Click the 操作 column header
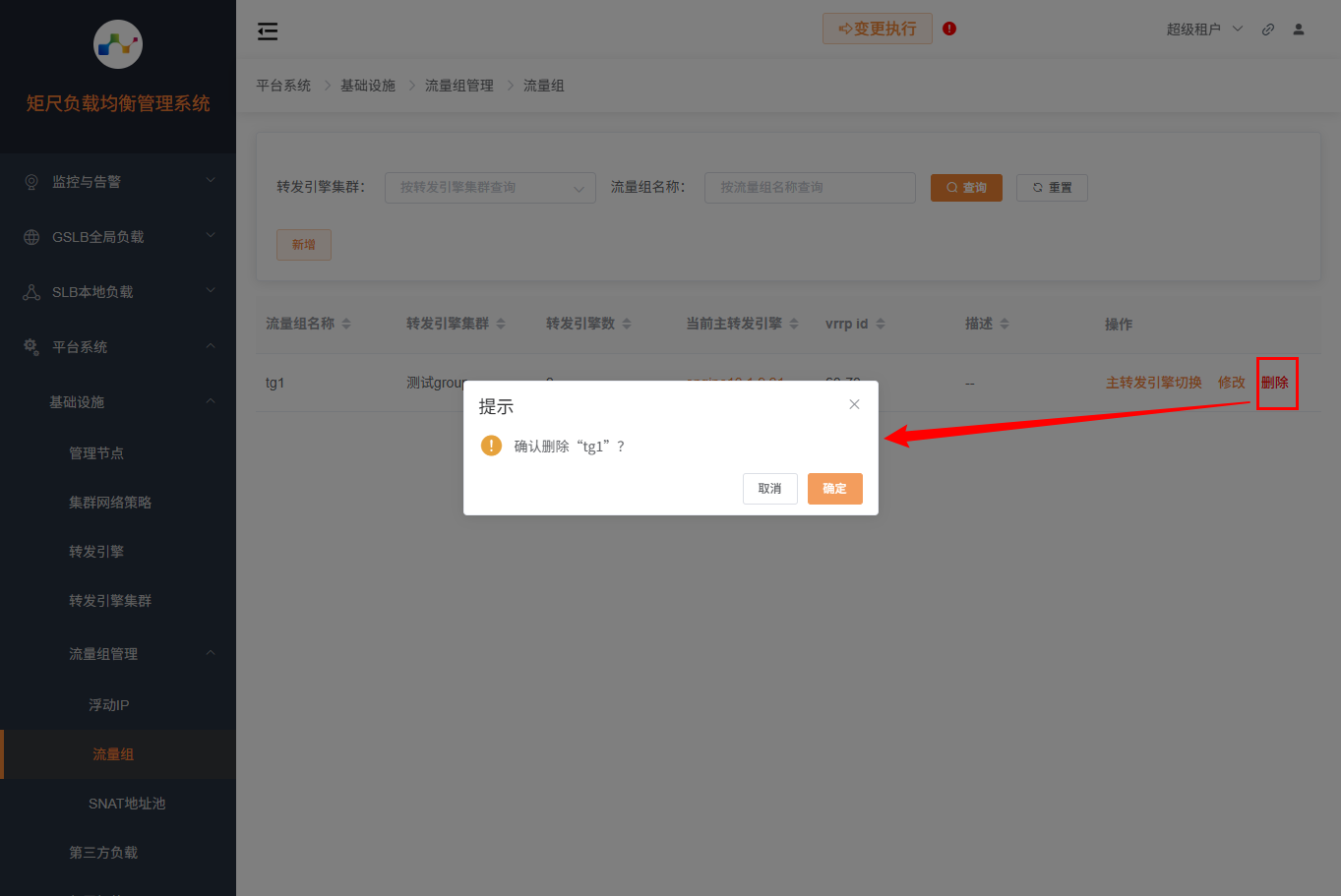Viewport: 1341px width, 896px height. click(x=1119, y=324)
